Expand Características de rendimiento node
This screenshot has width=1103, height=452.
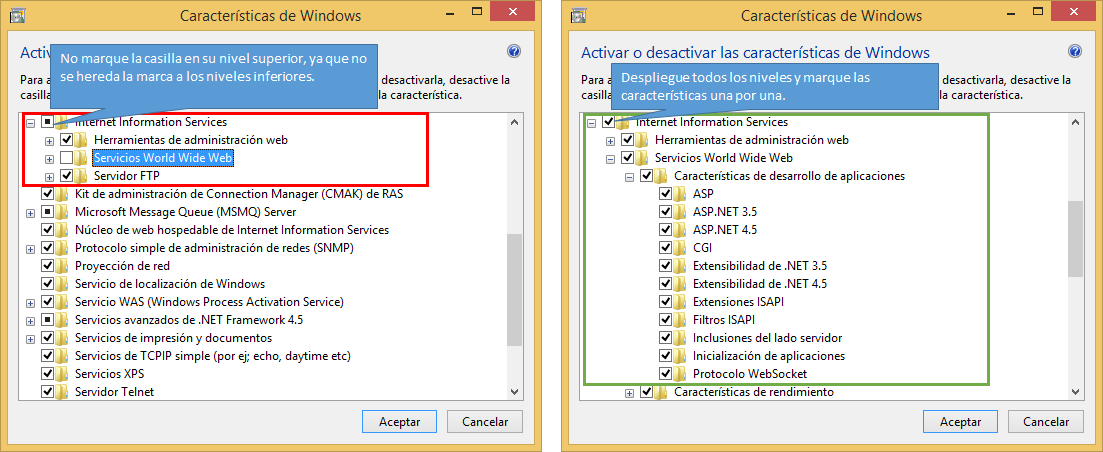[630, 393]
